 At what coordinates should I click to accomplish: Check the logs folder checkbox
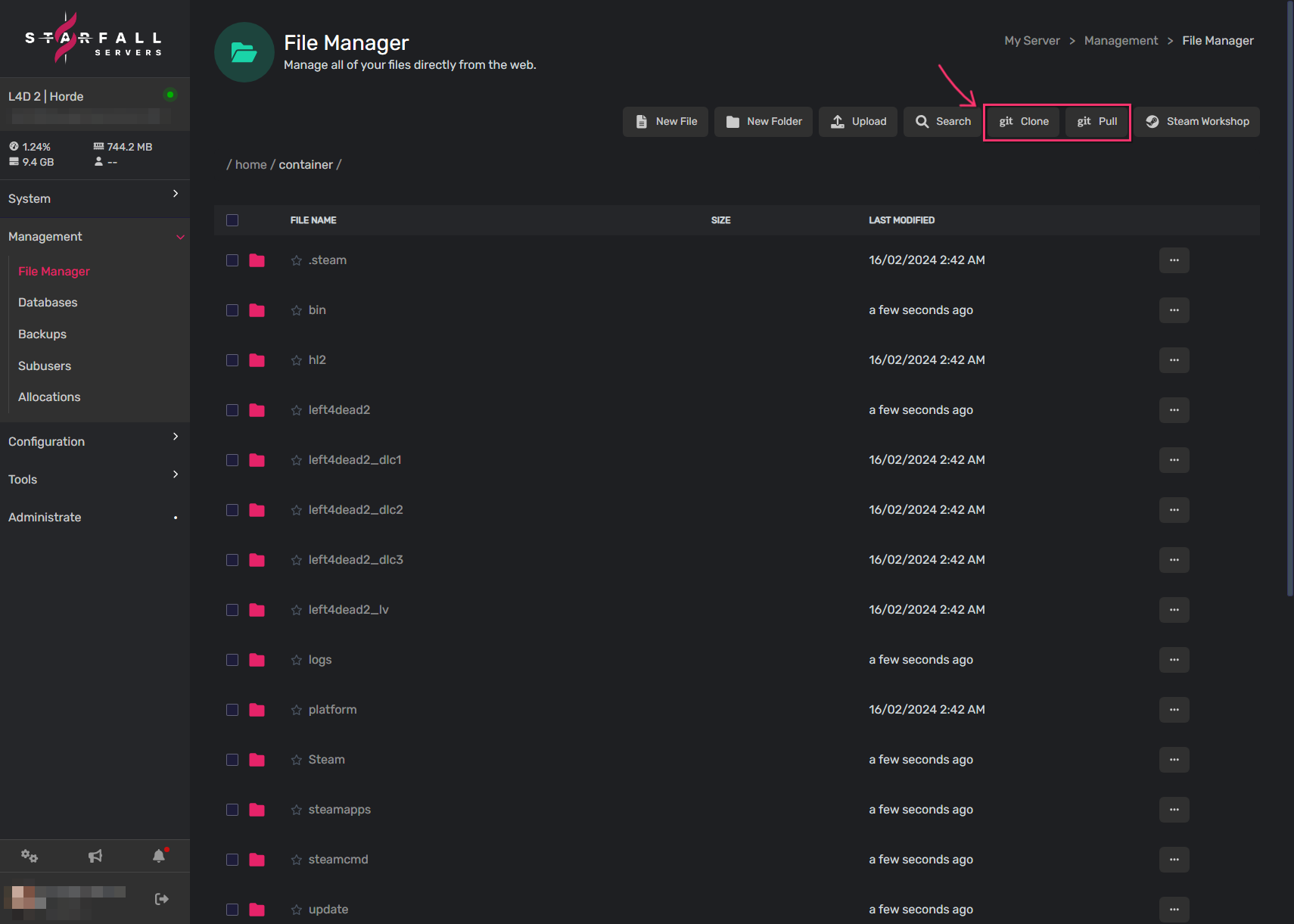pos(232,660)
